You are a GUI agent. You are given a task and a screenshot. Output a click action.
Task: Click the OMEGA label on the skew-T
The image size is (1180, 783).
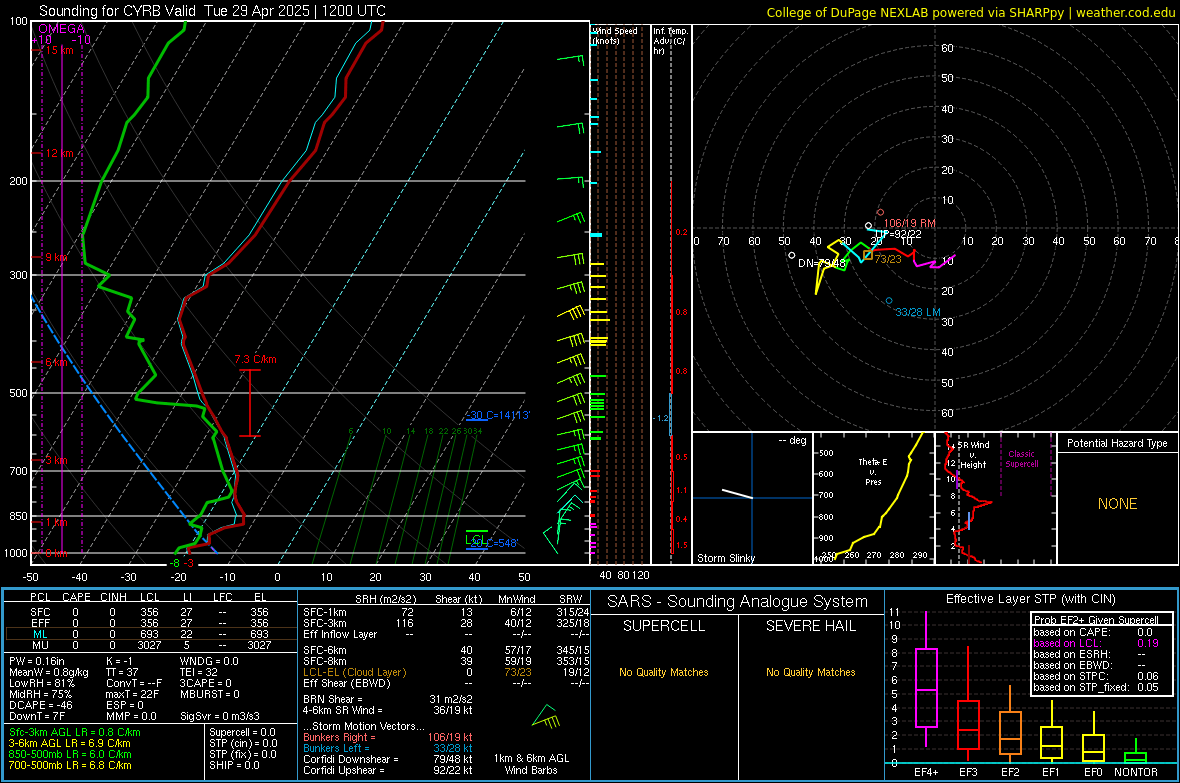(x=62, y=29)
